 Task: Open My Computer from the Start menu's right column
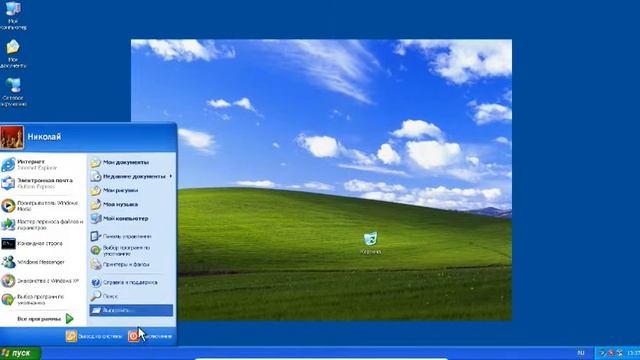(131, 218)
